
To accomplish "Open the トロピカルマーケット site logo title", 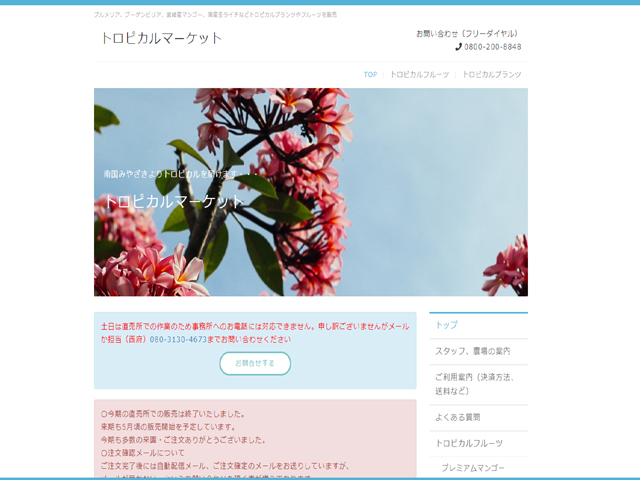I will tap(161, 38).
